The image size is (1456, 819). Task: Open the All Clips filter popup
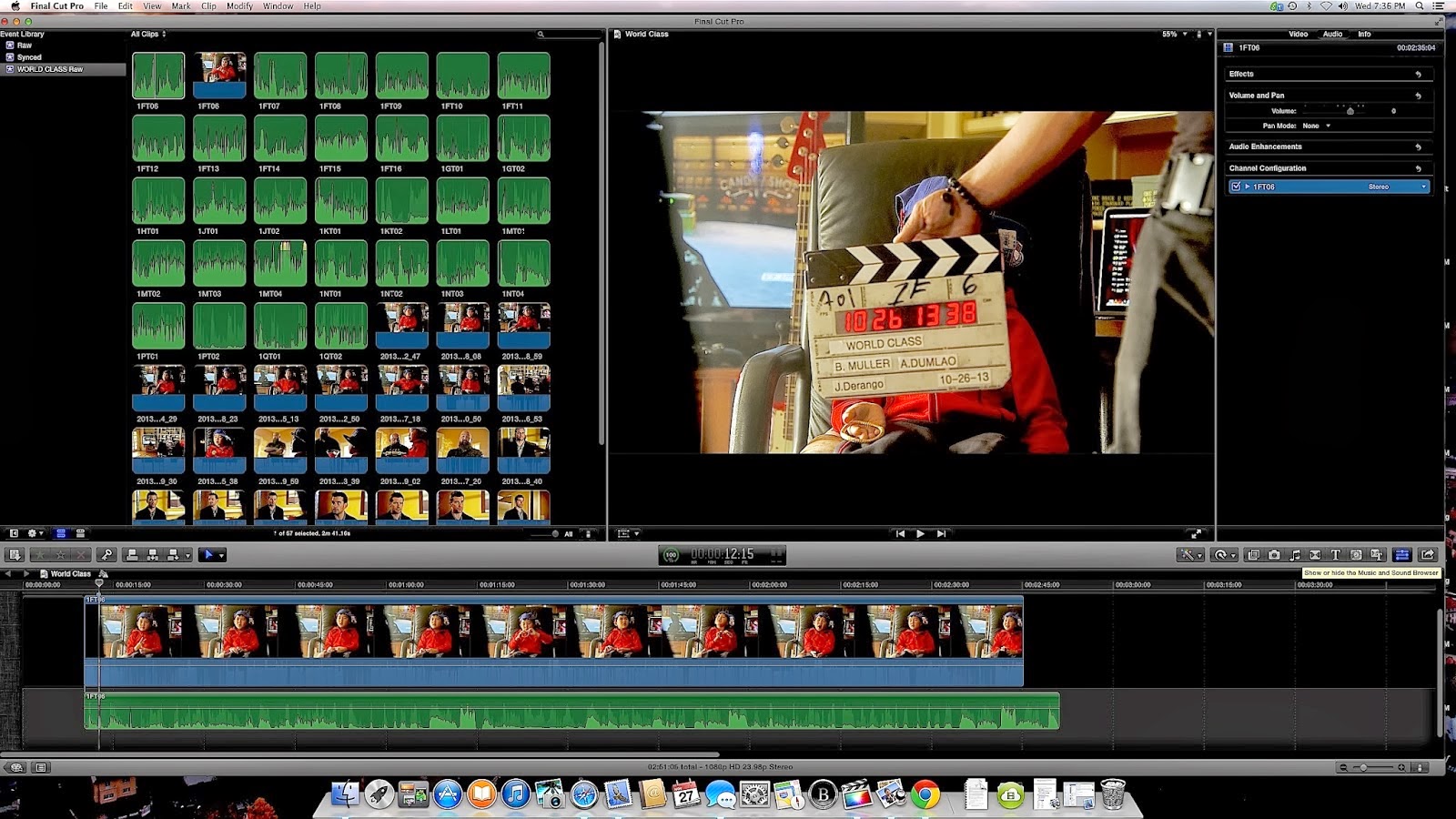[x=148, y=35]
